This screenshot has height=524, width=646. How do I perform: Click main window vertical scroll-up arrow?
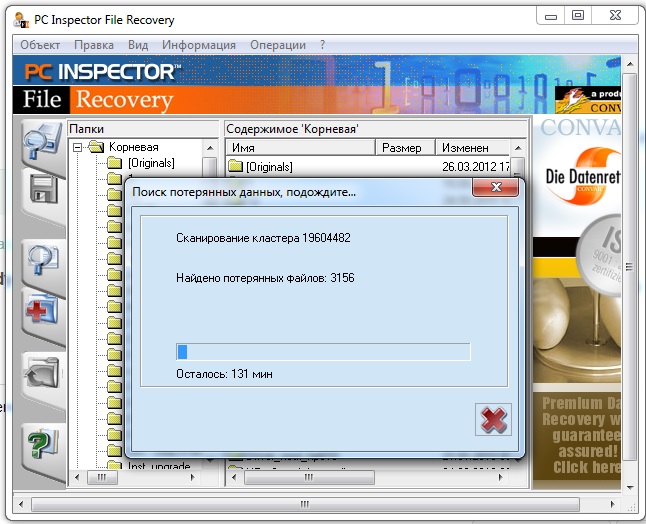click(x=630, y=64)
